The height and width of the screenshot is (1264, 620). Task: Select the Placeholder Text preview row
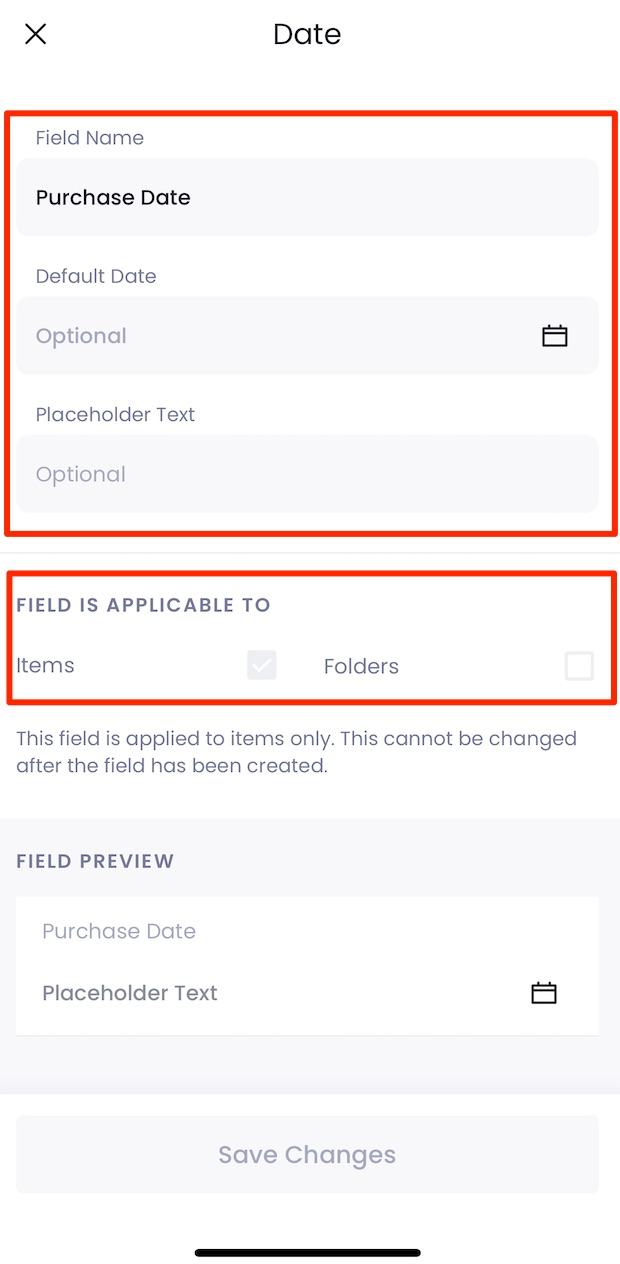coord(129,992)
